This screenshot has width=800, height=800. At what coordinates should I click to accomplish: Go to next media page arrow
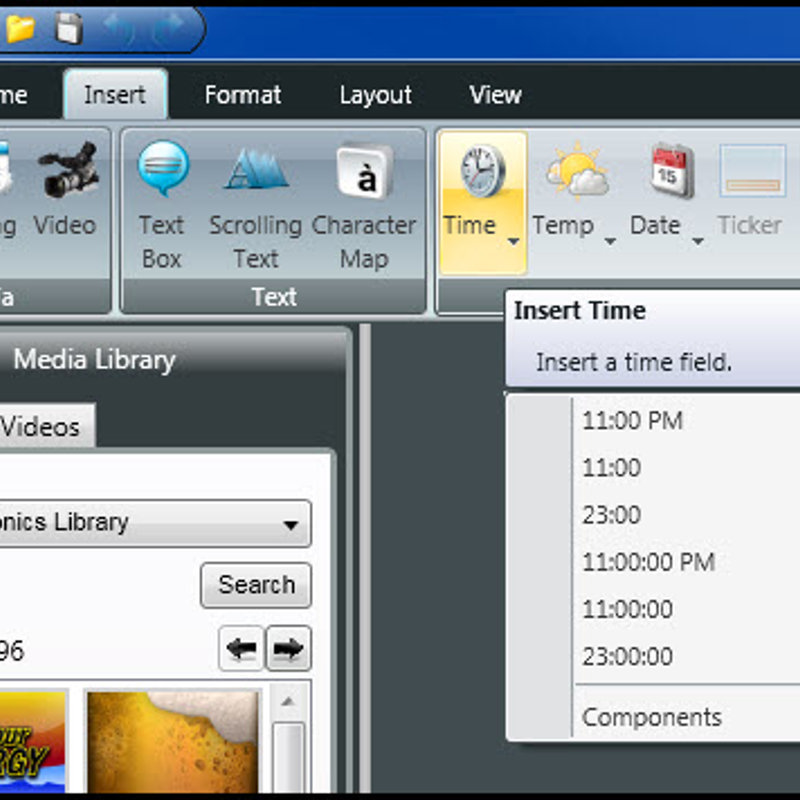point(288,650)
